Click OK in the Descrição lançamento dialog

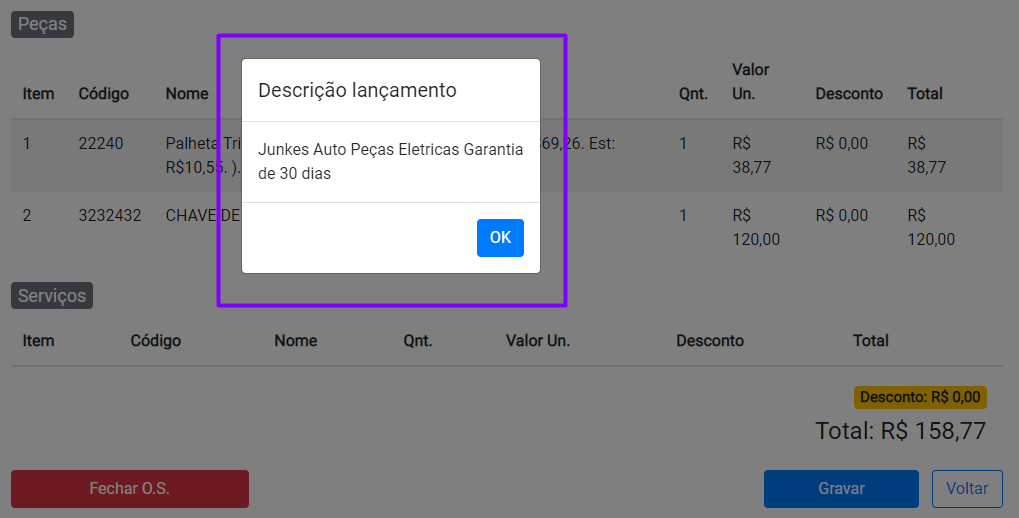coord(500,238)
